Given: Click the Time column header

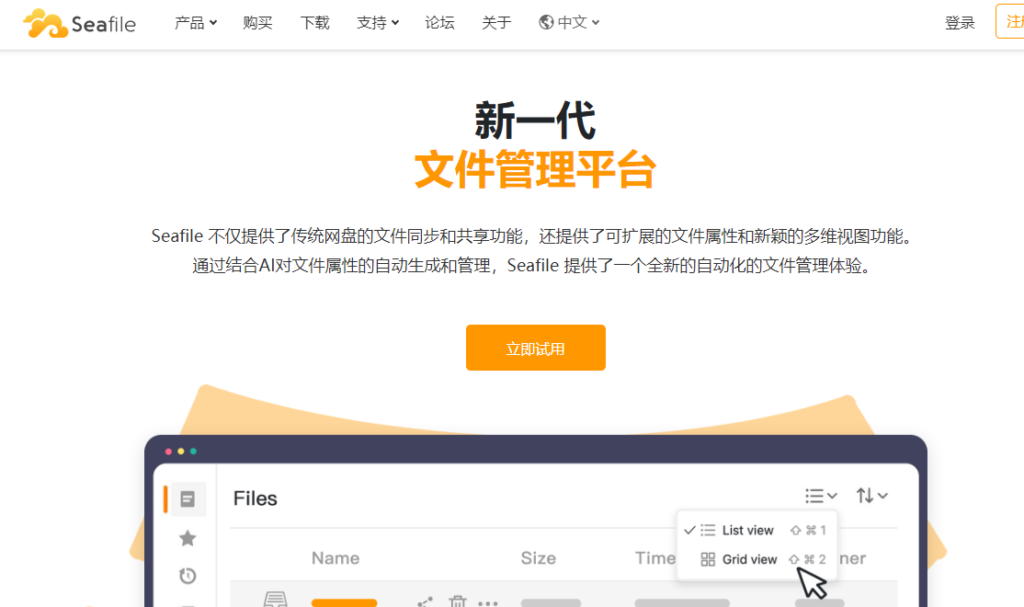Looking at the screenshot, I should (655, 558).
